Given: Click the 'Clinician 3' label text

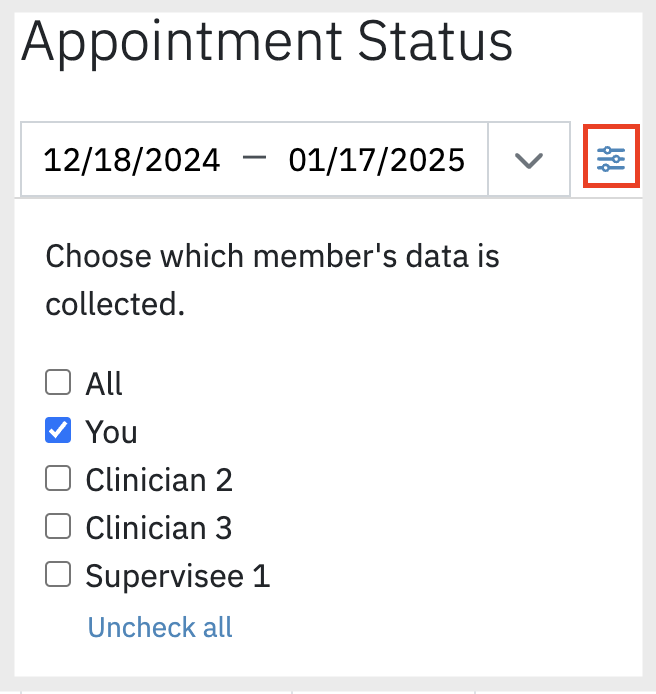Looking at the screenshot, I should 159,528.
